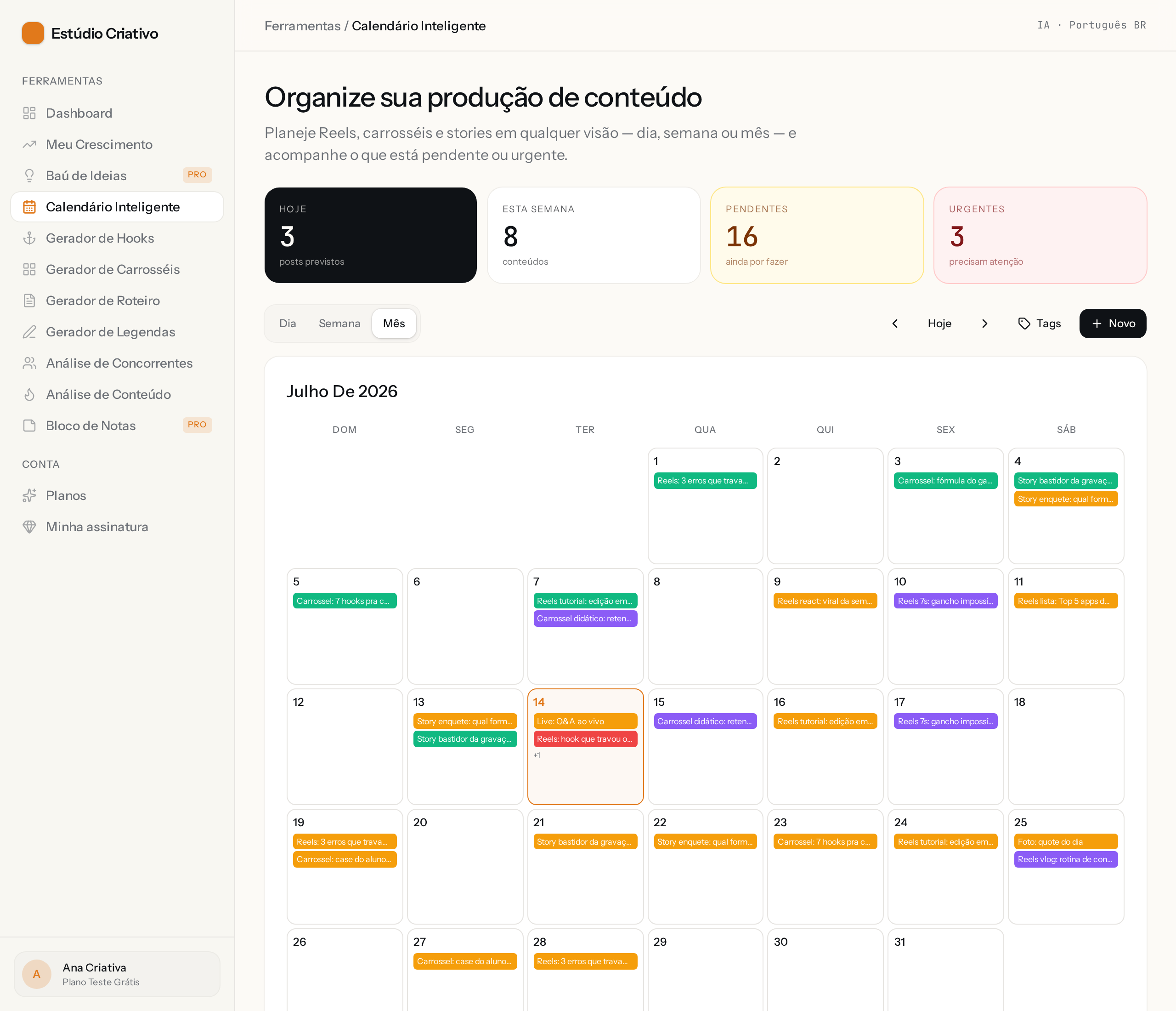Switch to Semana view tab
Image resolution: width=1176 pixels, height=1011 pixels.
click(339, 324)
